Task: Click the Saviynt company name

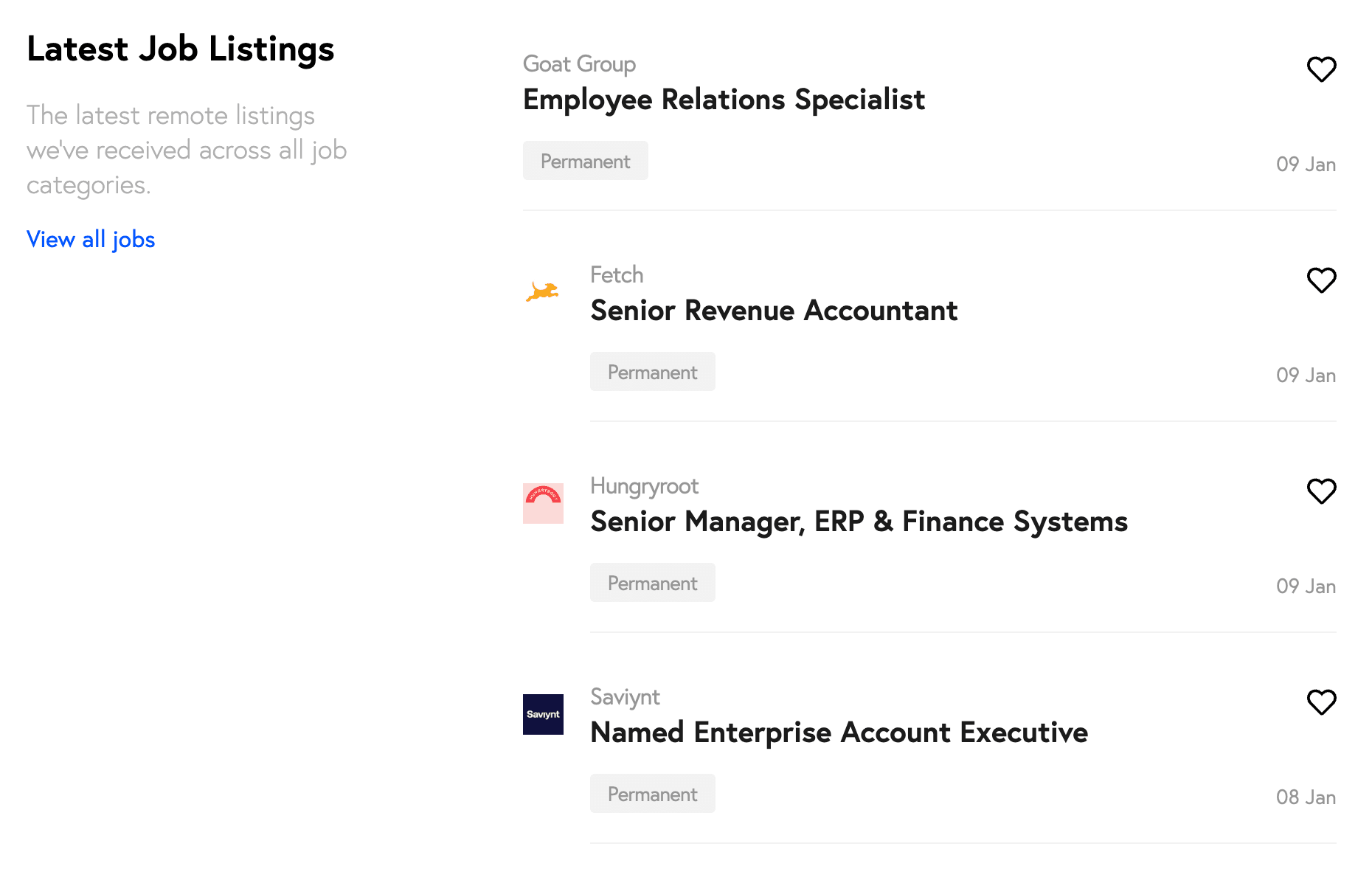Action: pos(625,697)
